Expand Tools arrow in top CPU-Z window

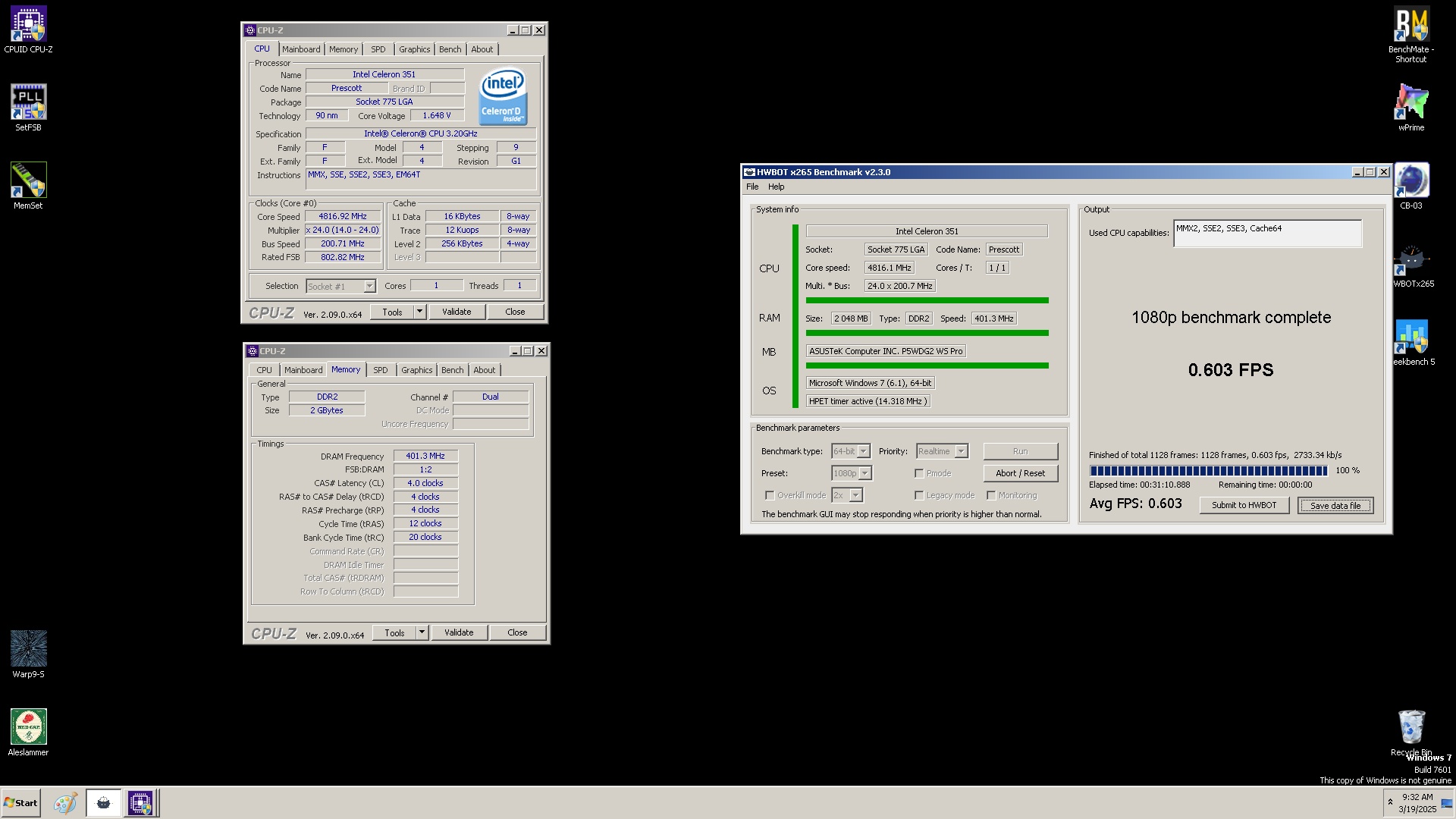419,312
